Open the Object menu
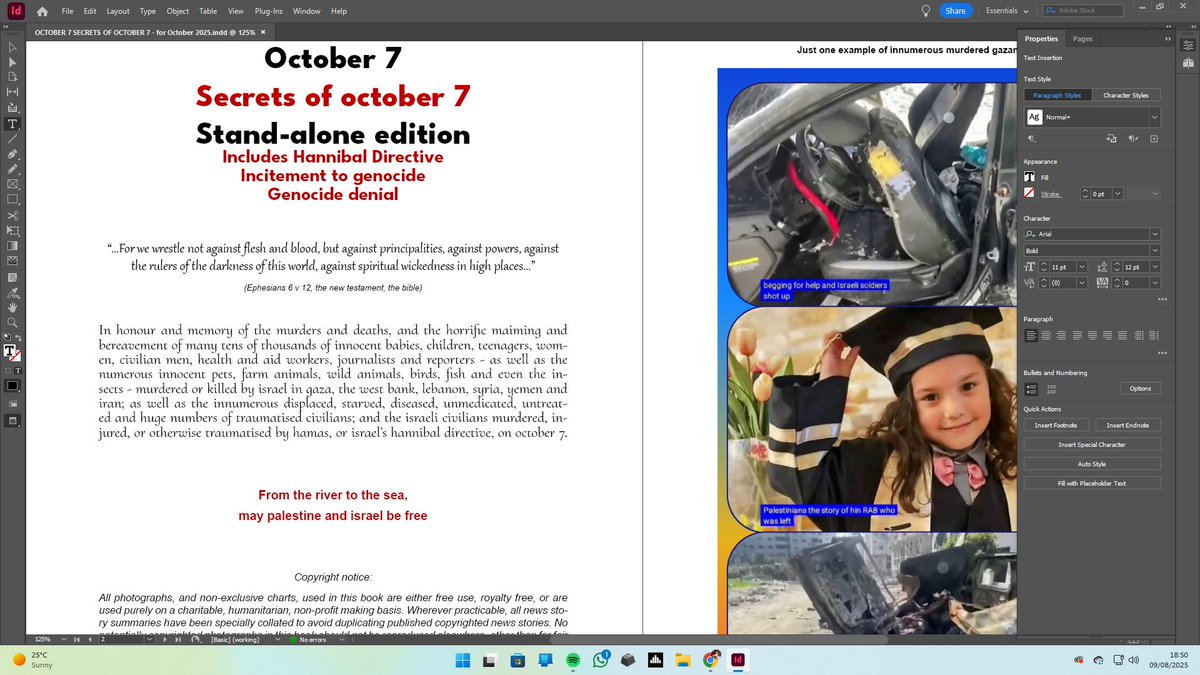The width and height of the screenshot is (1200, 675). (178, 11)
